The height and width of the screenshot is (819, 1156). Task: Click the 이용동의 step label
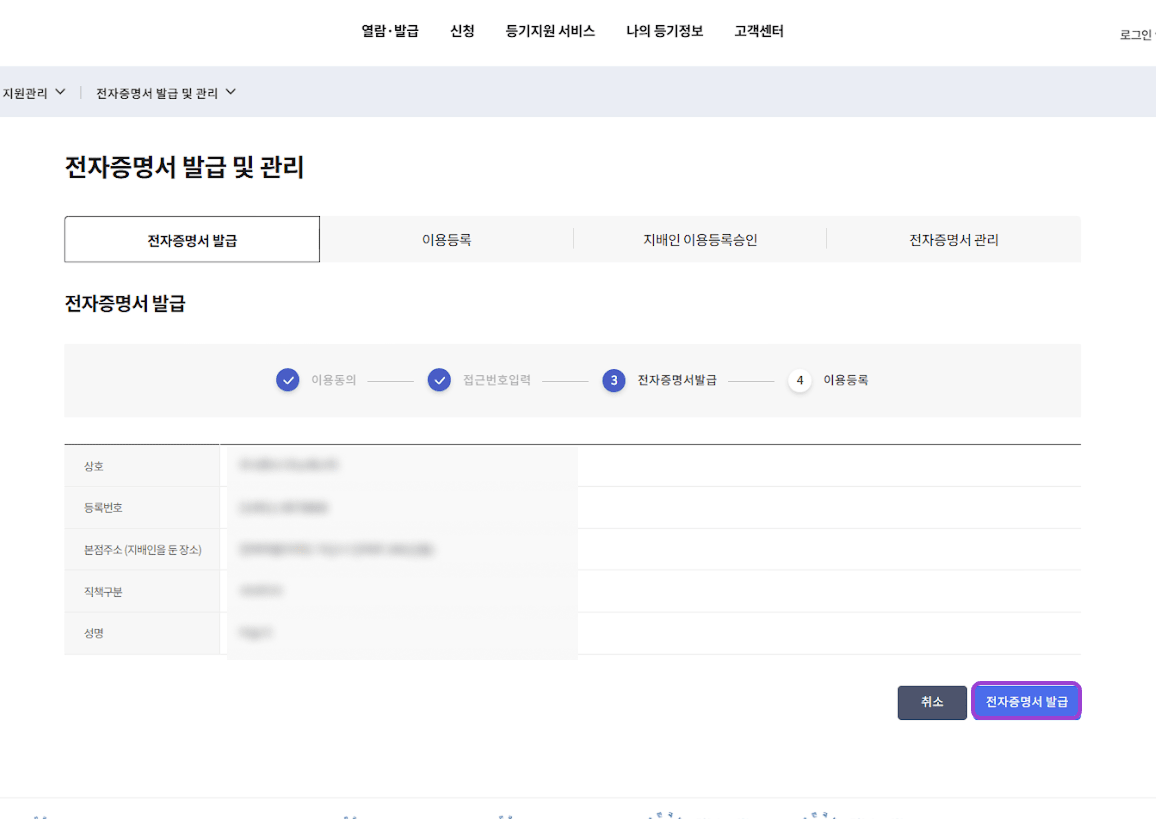333,380
